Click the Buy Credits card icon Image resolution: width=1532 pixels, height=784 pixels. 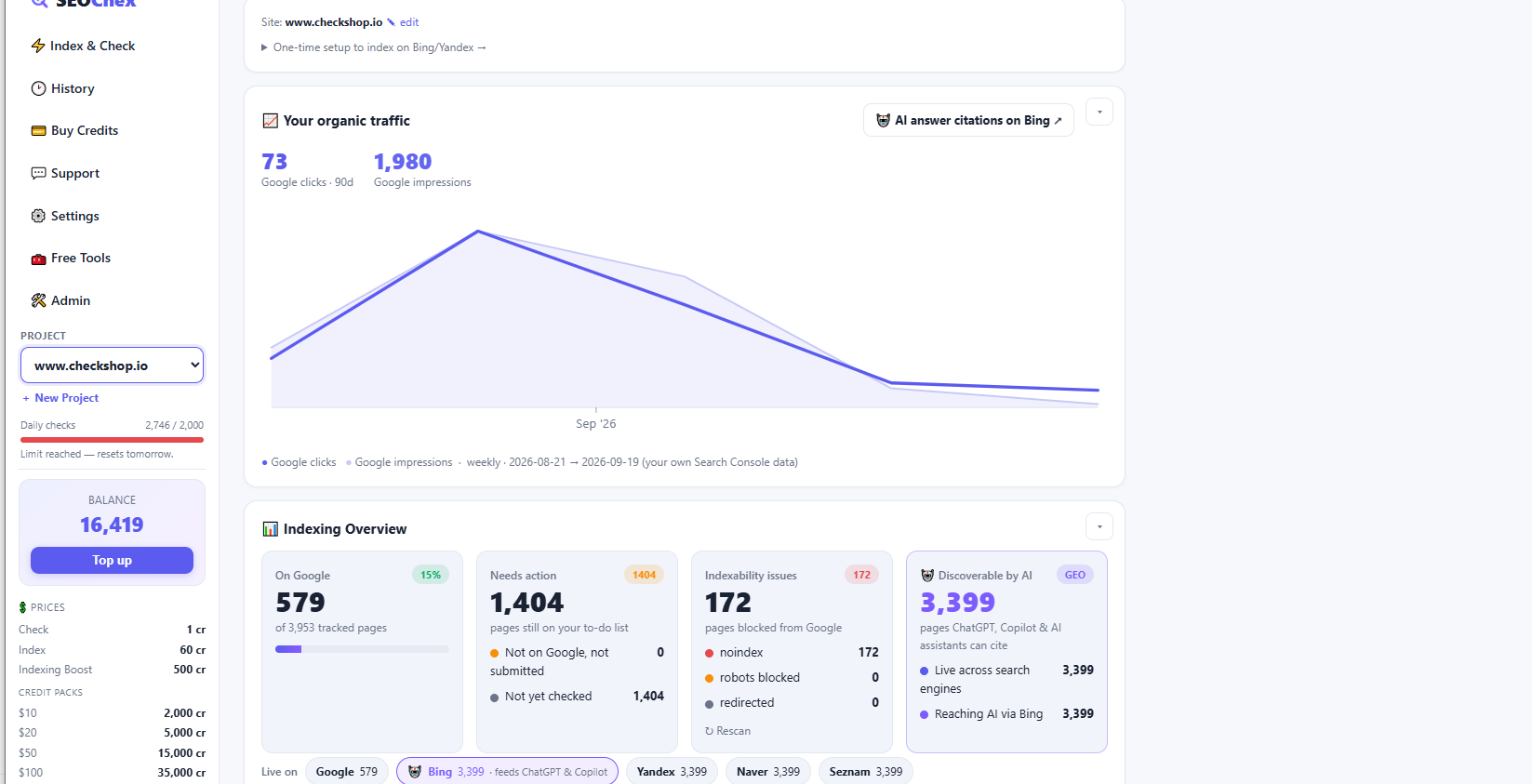(x=38, y=130)
